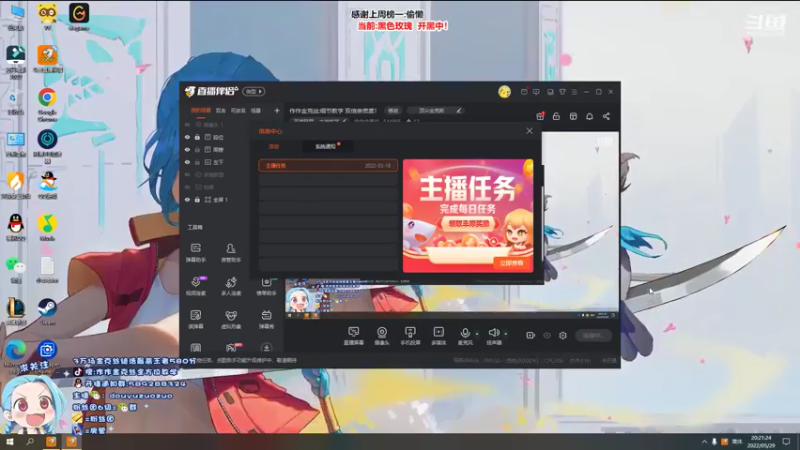Toggle visibility of 左下 source

click(x=187, y=162)
